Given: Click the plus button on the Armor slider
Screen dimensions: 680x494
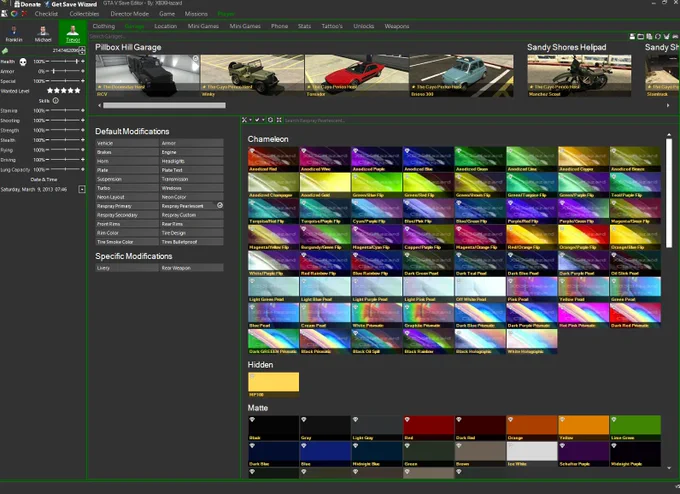Looking at the screenshot, I should coord(82,71).
